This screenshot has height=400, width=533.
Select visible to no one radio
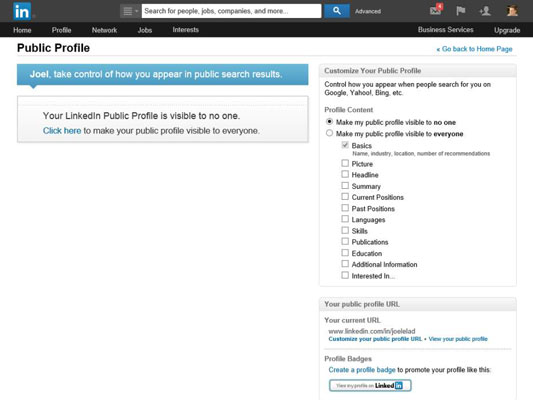(x=329, y=121)
